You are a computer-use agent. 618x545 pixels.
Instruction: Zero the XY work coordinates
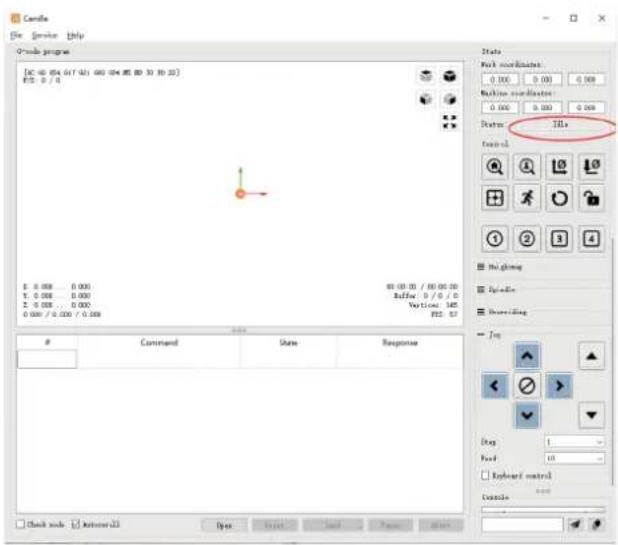point(559,166)
